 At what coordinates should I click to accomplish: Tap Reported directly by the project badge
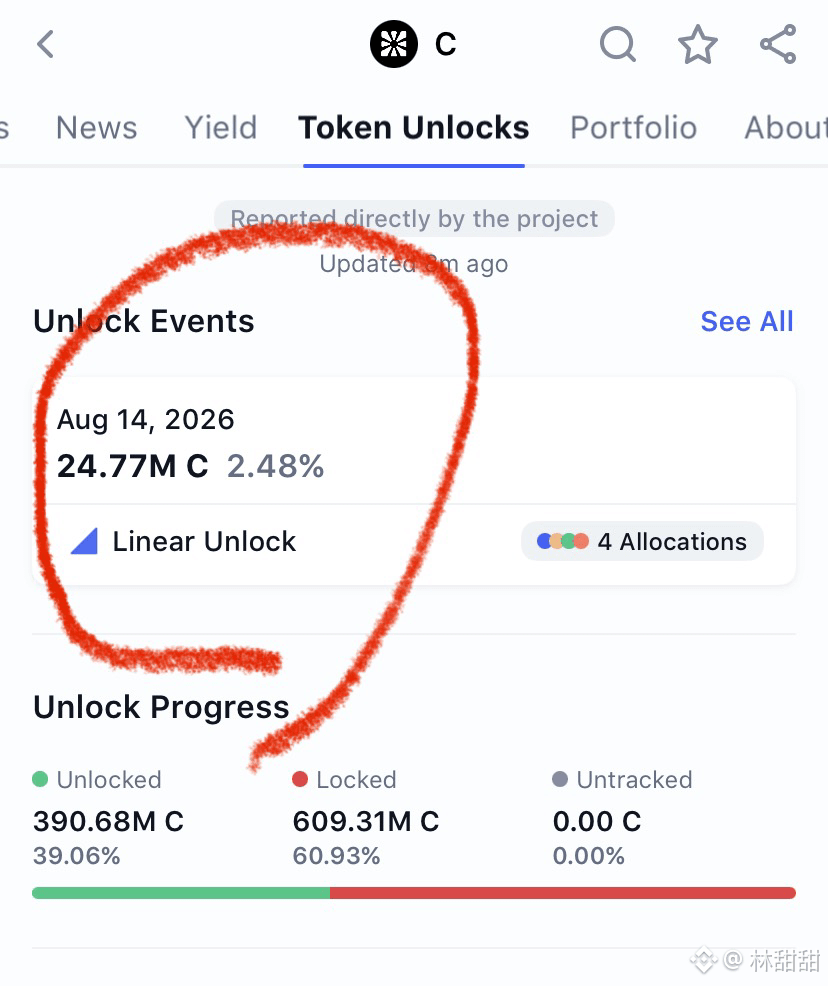click(414, 219)
